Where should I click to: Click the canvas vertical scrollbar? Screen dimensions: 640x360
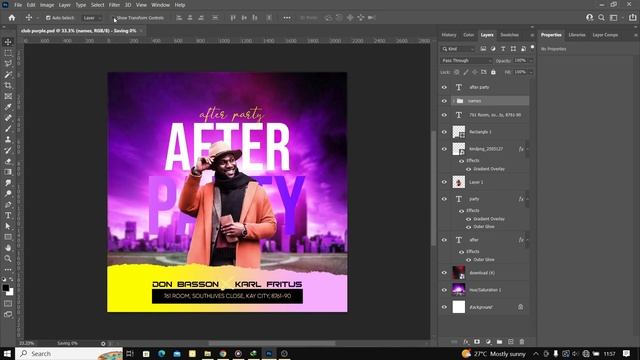click(x=433, y=188)
